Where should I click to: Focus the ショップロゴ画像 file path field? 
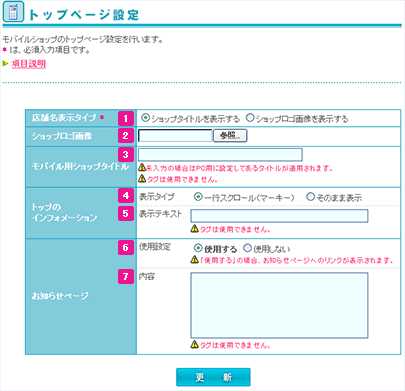pos(175,136)
